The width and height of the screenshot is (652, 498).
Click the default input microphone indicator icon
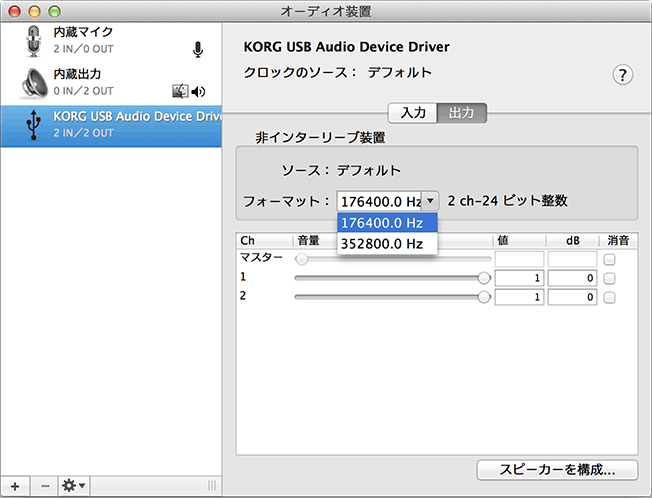[198, 49]
